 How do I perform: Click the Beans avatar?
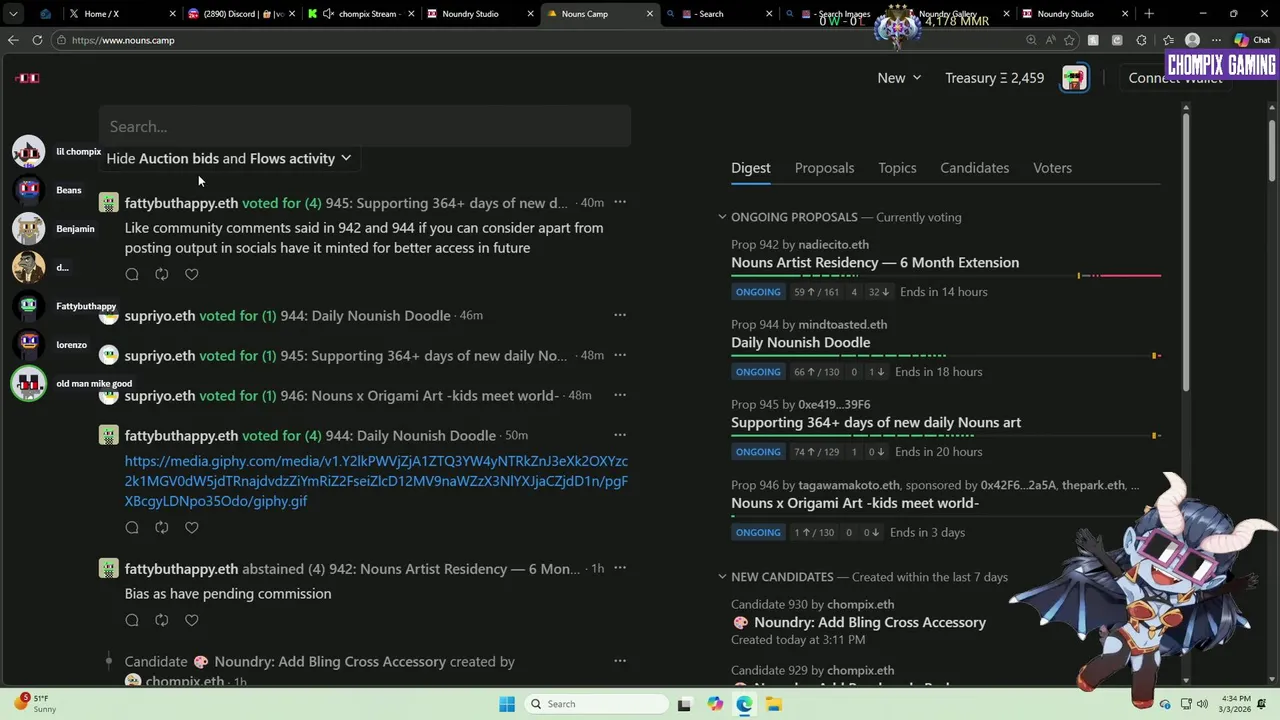point(28,190)
